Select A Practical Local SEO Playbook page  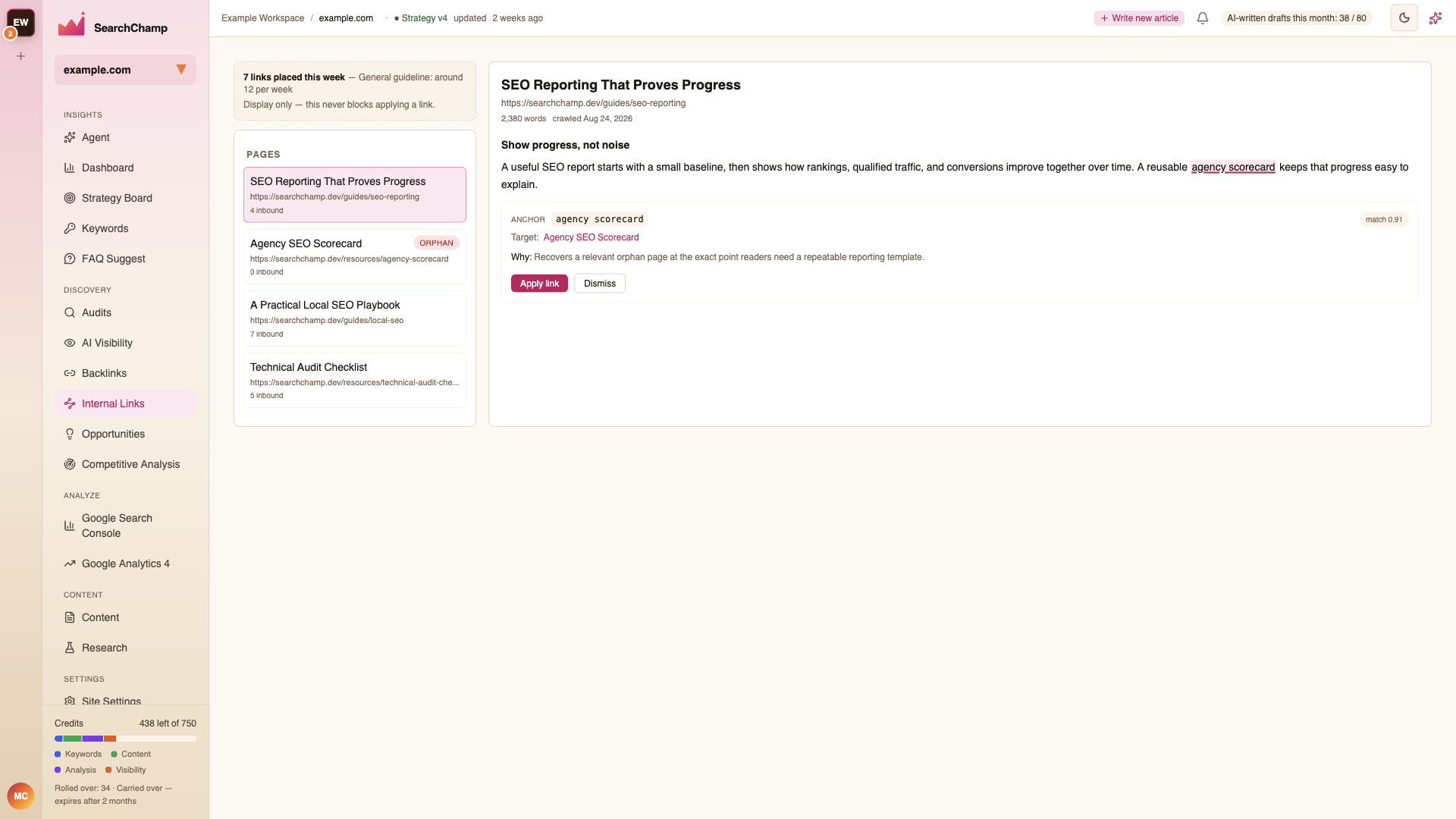tap(355, 318)
